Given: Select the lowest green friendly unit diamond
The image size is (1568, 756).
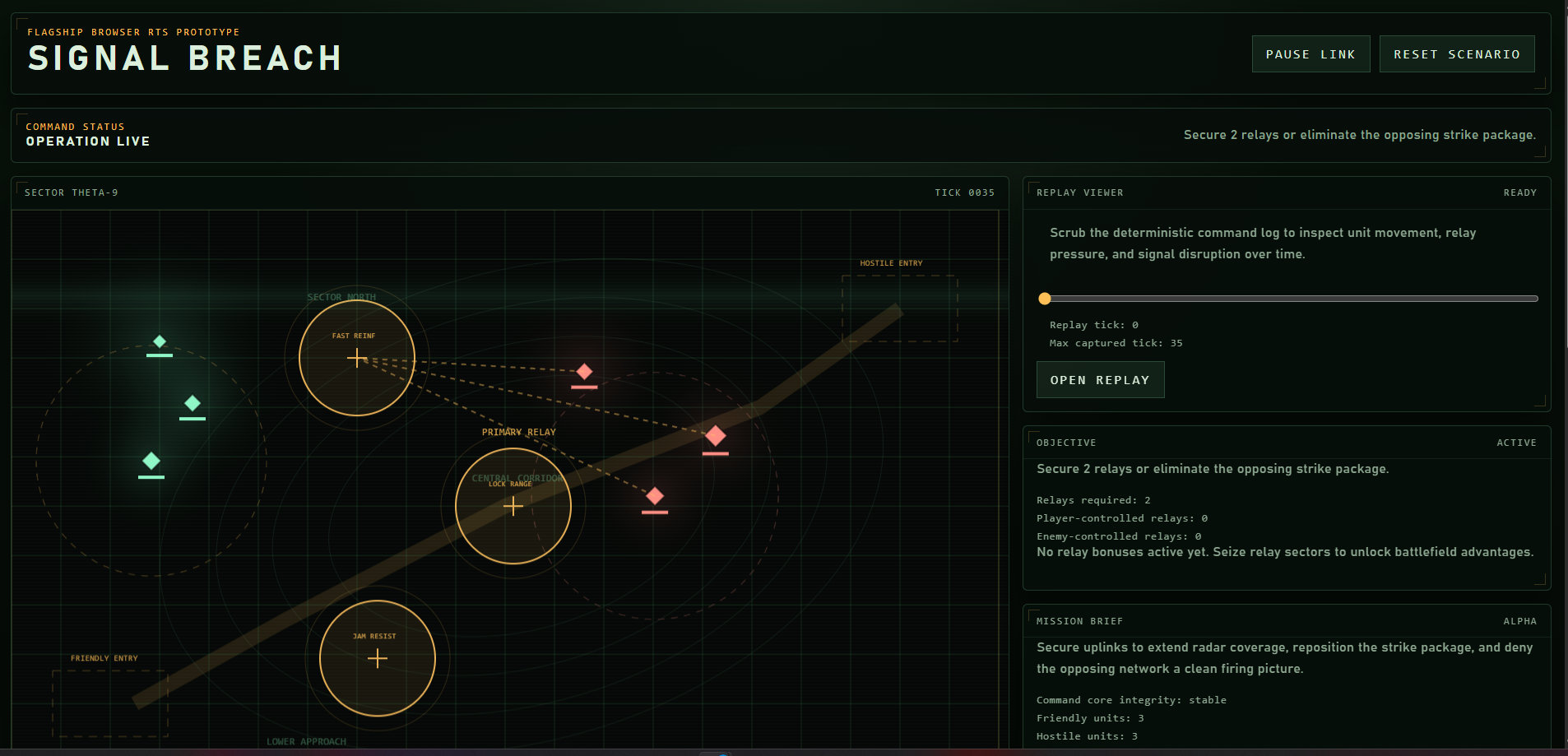Looking at the screenshot, I should point(151,461).
